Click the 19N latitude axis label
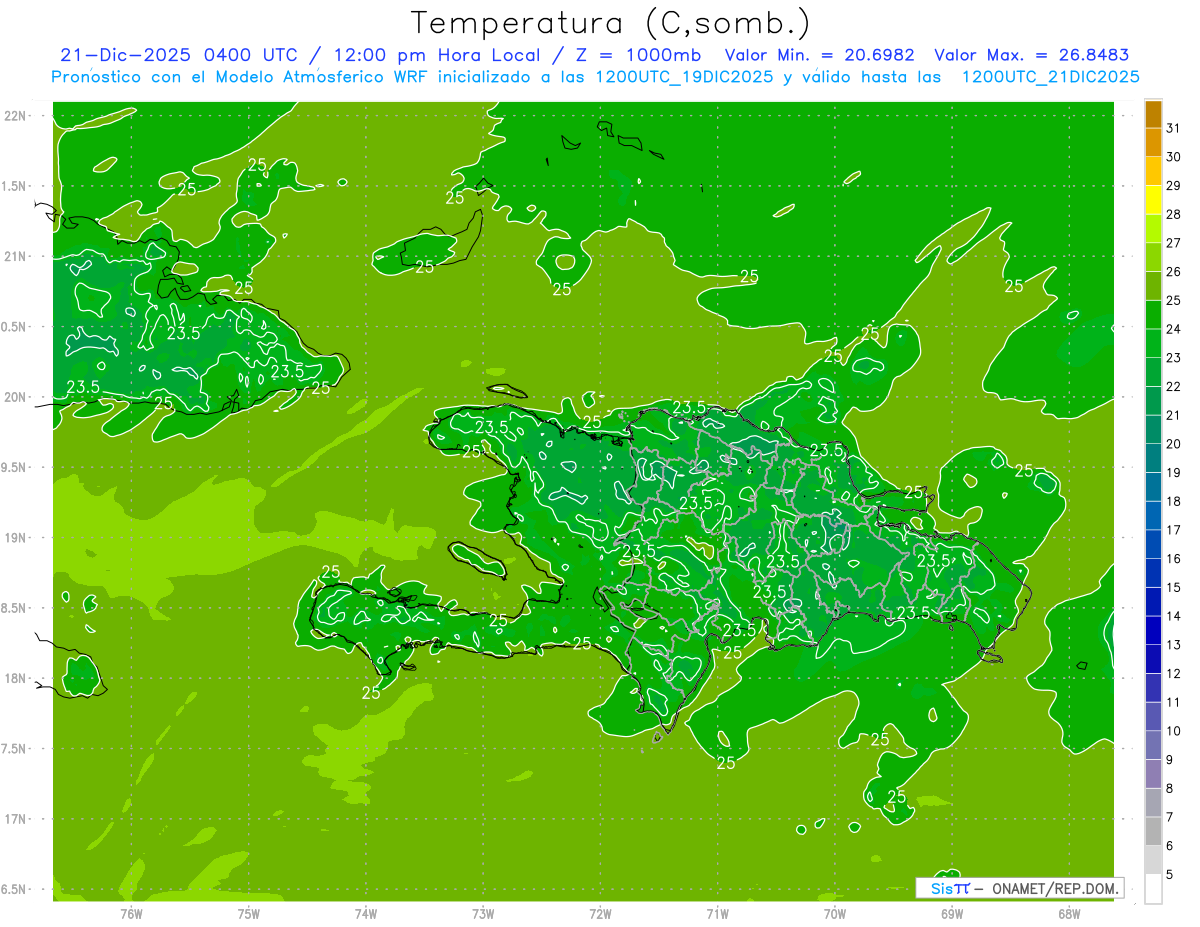This screenshot has height=927, width=1200. tap(17, 538)
